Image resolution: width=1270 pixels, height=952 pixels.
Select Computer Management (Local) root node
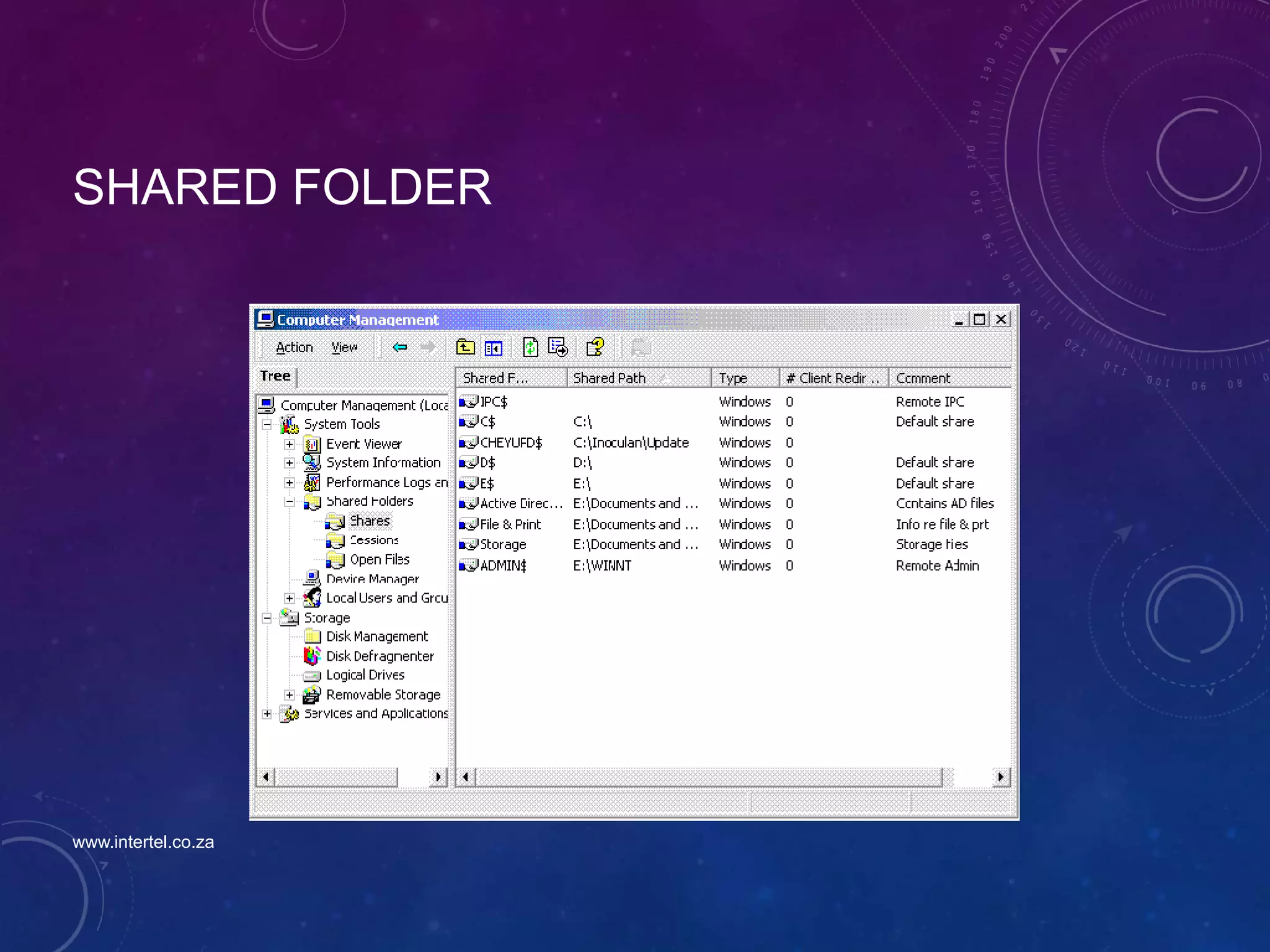[x=364, y=405]
